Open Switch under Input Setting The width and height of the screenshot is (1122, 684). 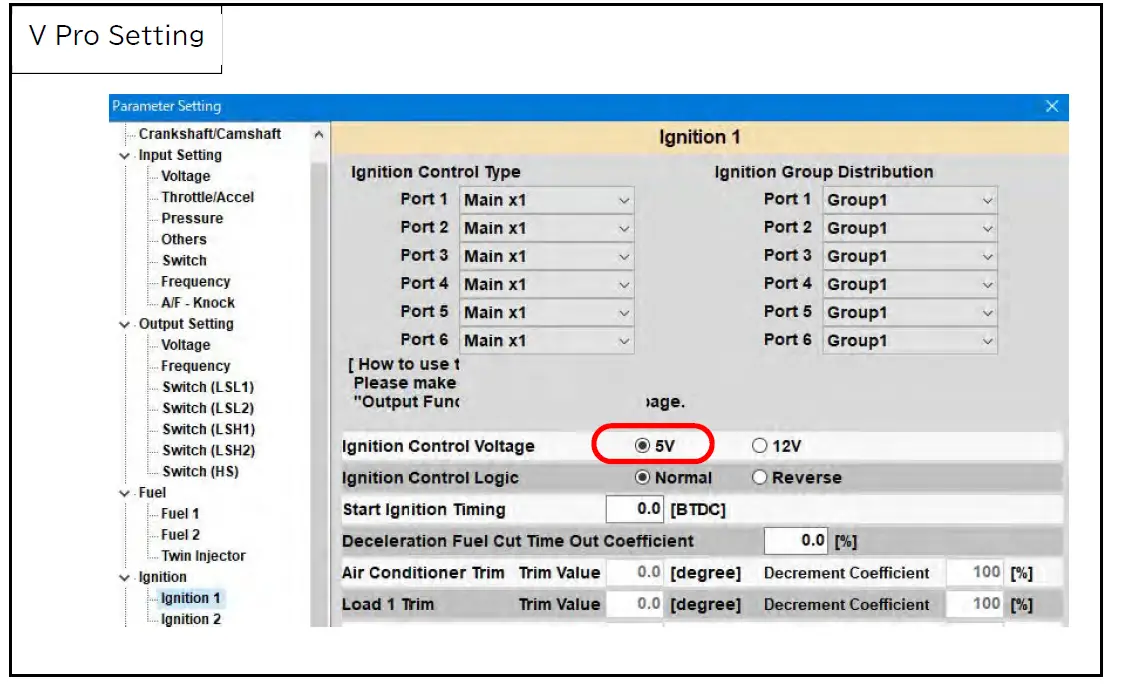(x=184, y=260)
